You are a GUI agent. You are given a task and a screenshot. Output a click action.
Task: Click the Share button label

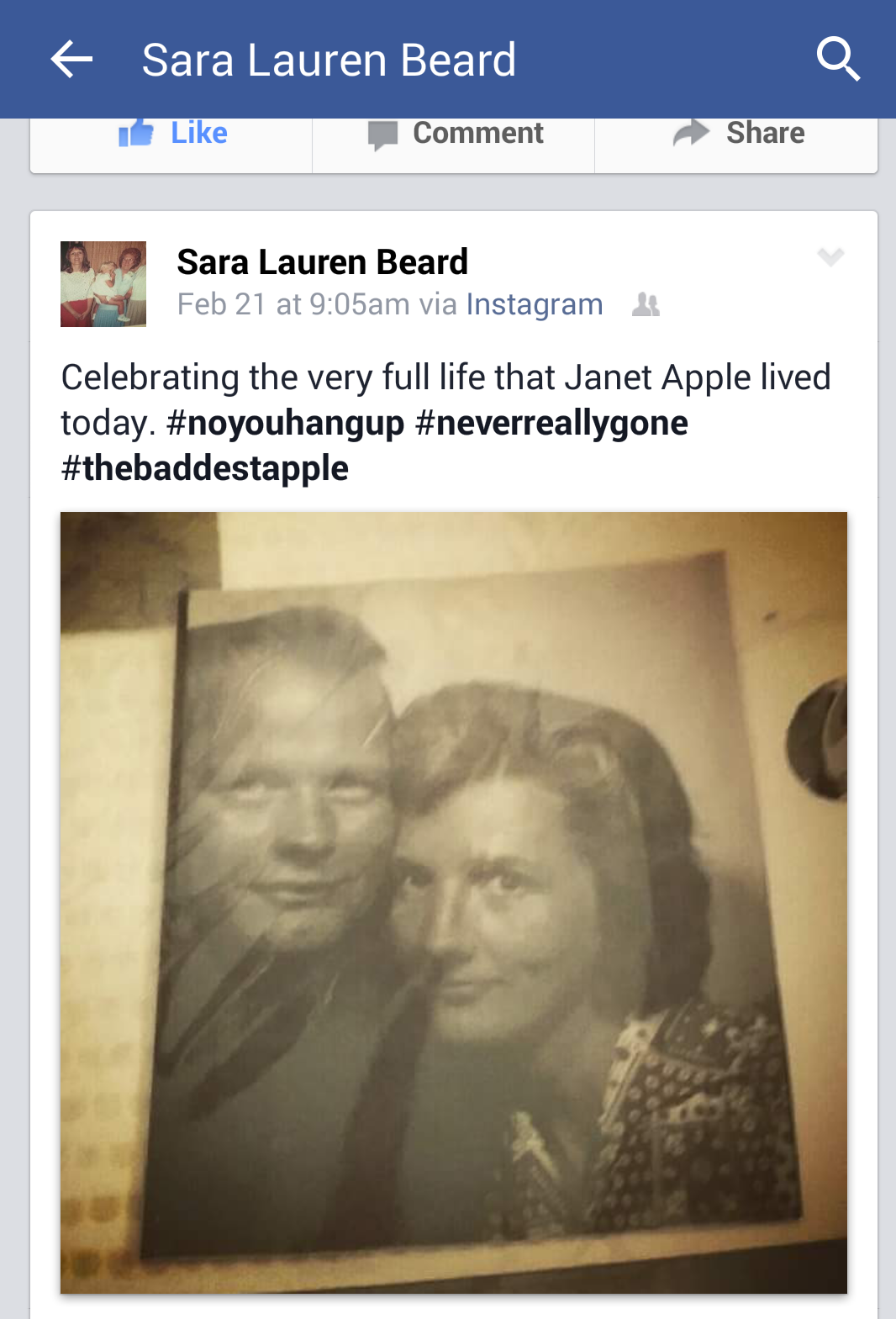pos(766,133)
